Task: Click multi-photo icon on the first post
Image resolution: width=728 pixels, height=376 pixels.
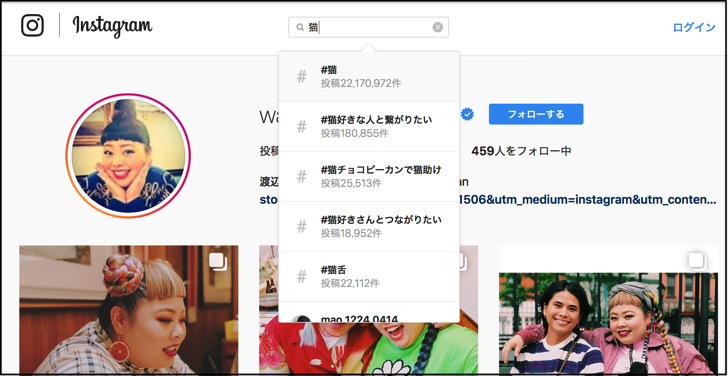Action: (218, 262)
